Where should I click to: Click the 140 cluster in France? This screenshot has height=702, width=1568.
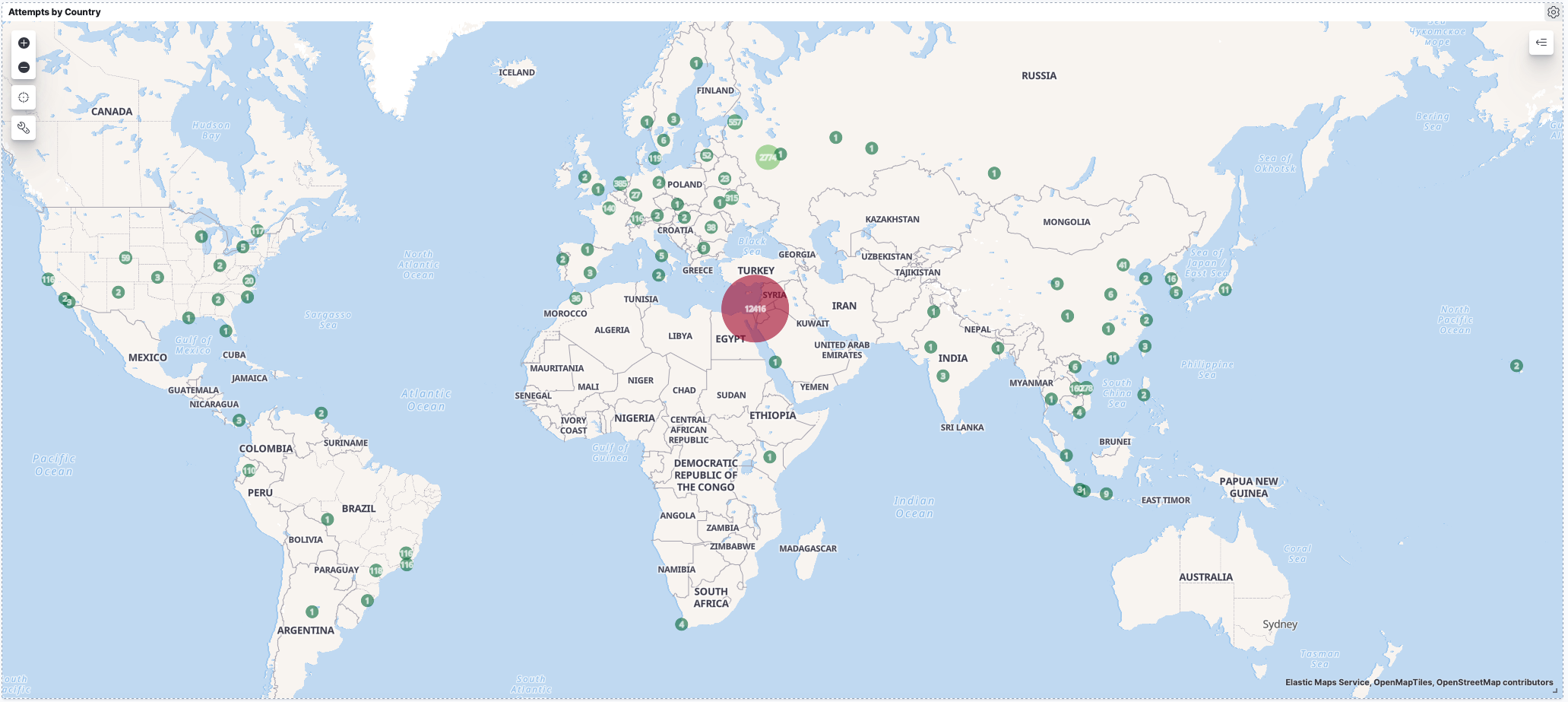click(x=609, y=208)
